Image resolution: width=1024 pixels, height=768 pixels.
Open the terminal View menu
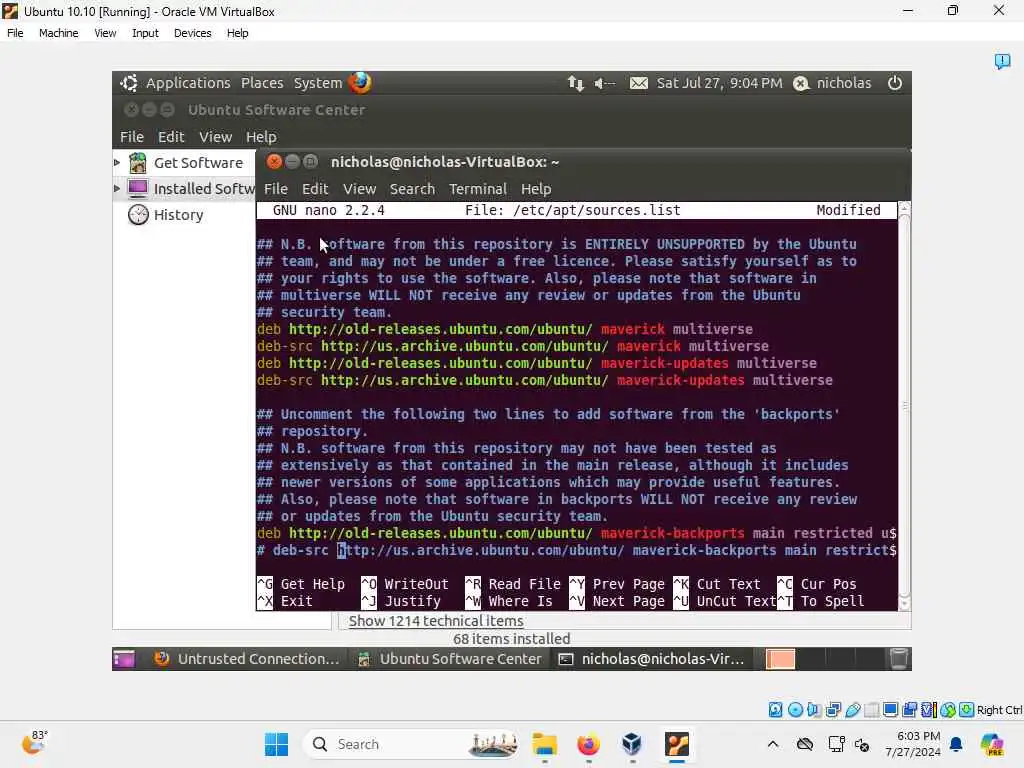click(x=359, y=189)
